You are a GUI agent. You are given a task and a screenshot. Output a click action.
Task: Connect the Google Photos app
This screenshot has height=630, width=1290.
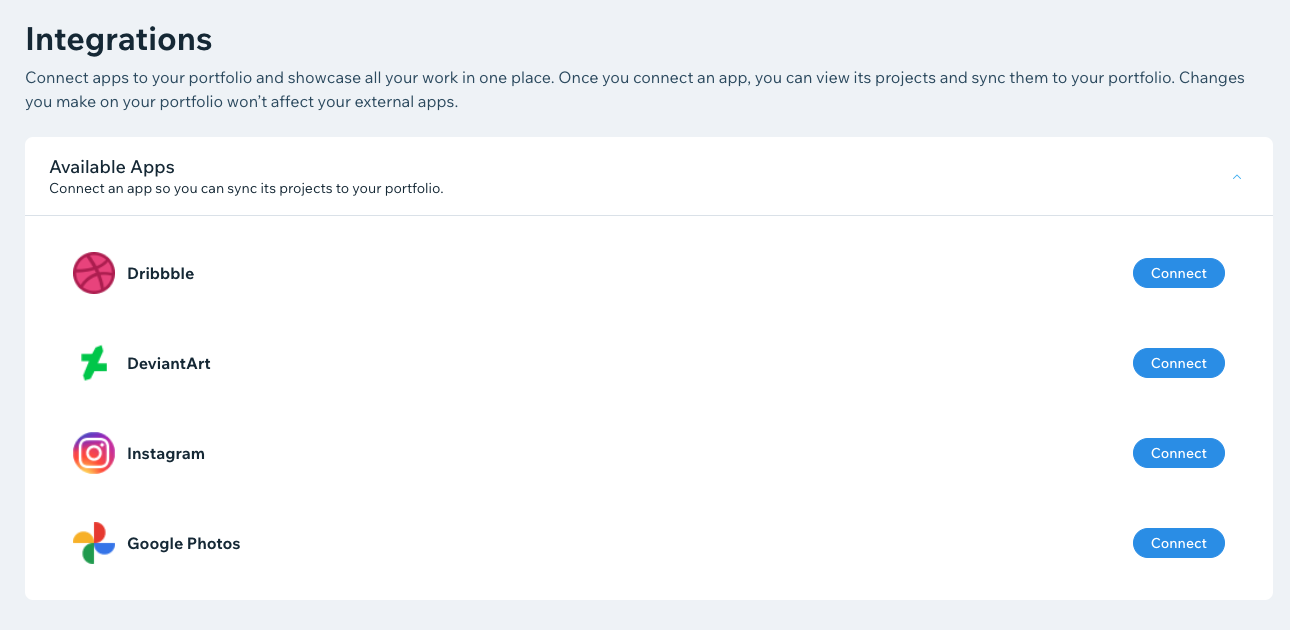coord(1178,543)
